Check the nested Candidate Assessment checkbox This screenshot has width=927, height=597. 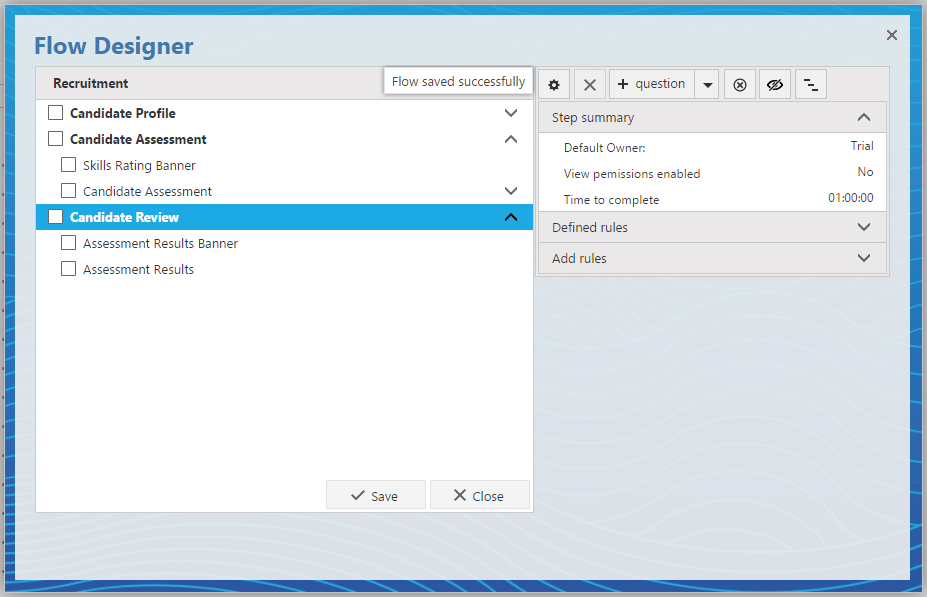[x=69, y=190]
